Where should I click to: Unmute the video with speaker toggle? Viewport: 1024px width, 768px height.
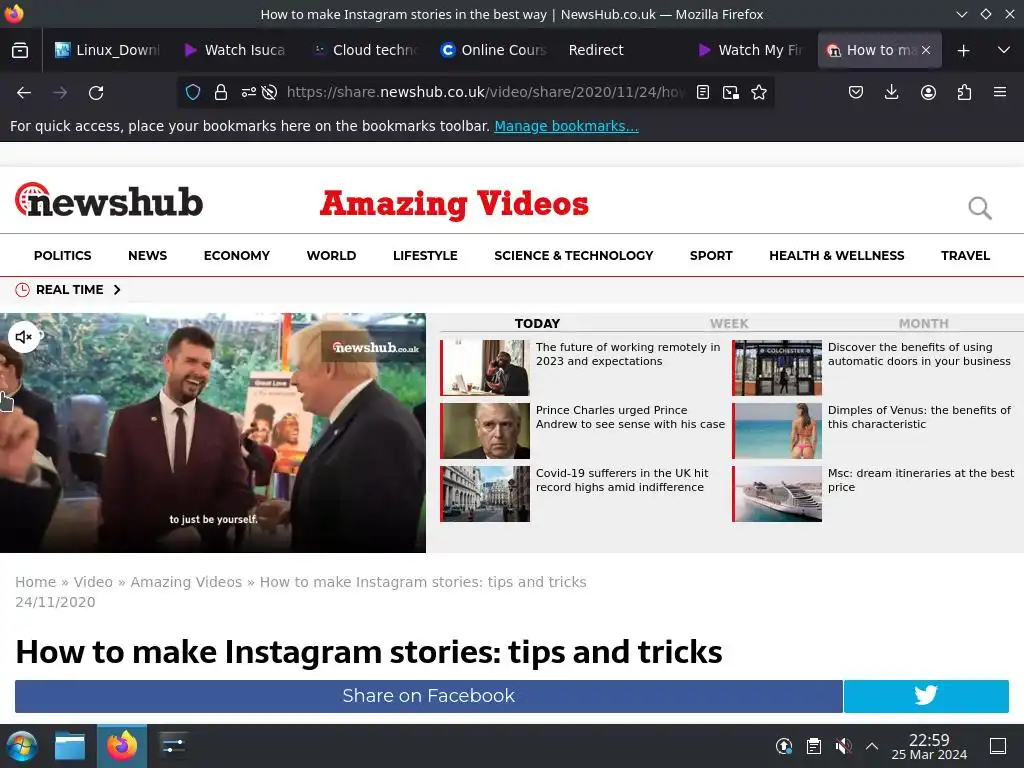[24, 337]
